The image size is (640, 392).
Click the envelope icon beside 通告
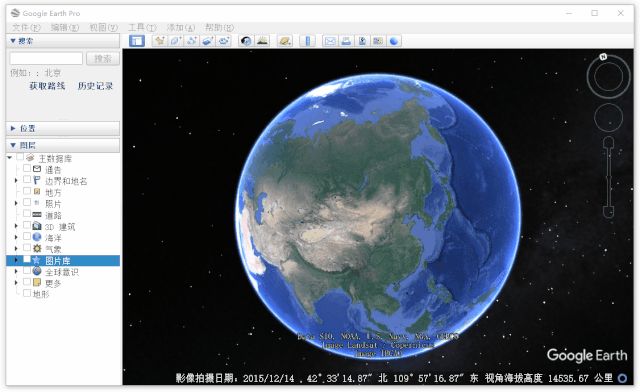[x=37, y=169]
